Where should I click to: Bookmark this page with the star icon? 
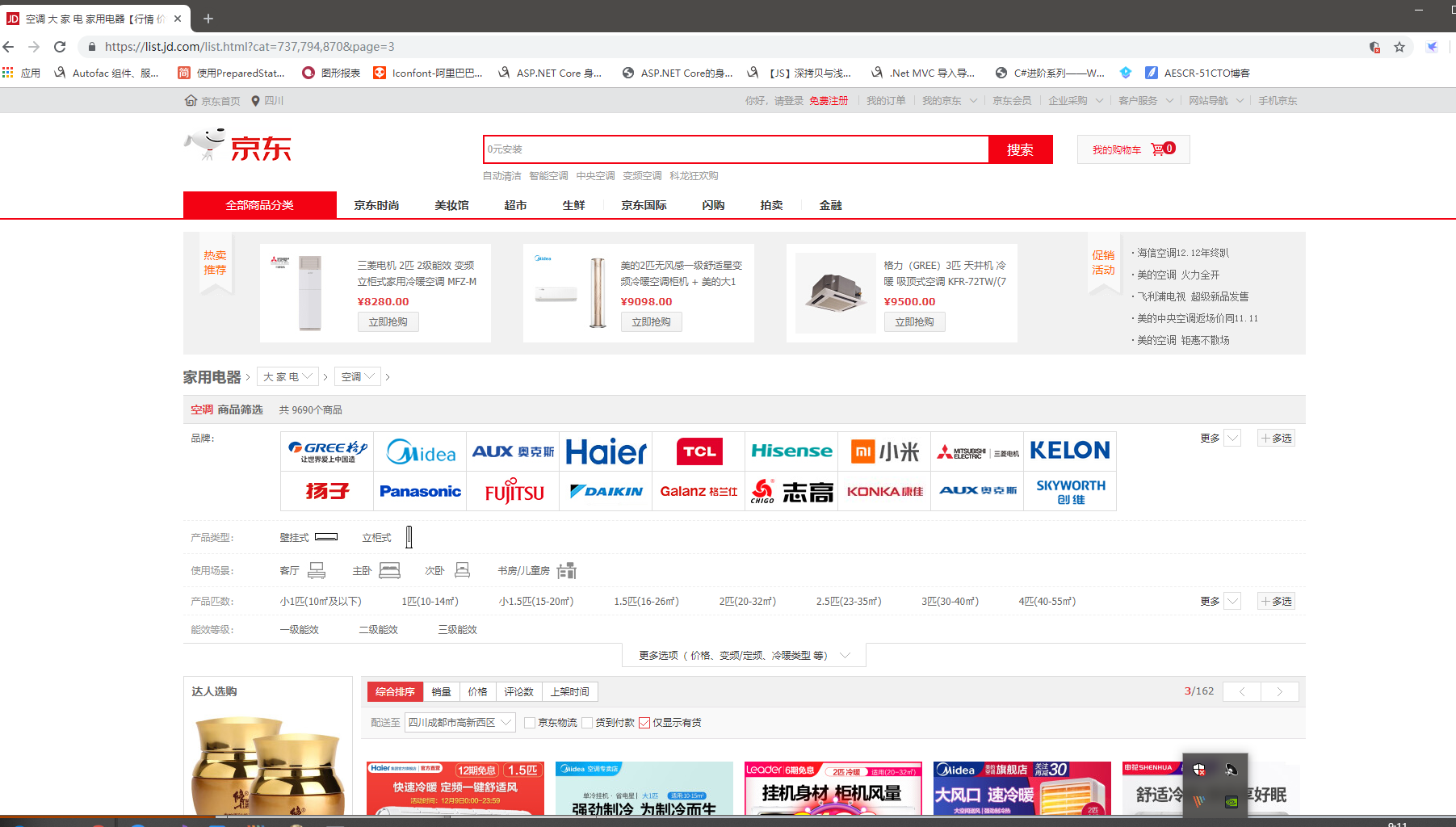[1399, 47]
